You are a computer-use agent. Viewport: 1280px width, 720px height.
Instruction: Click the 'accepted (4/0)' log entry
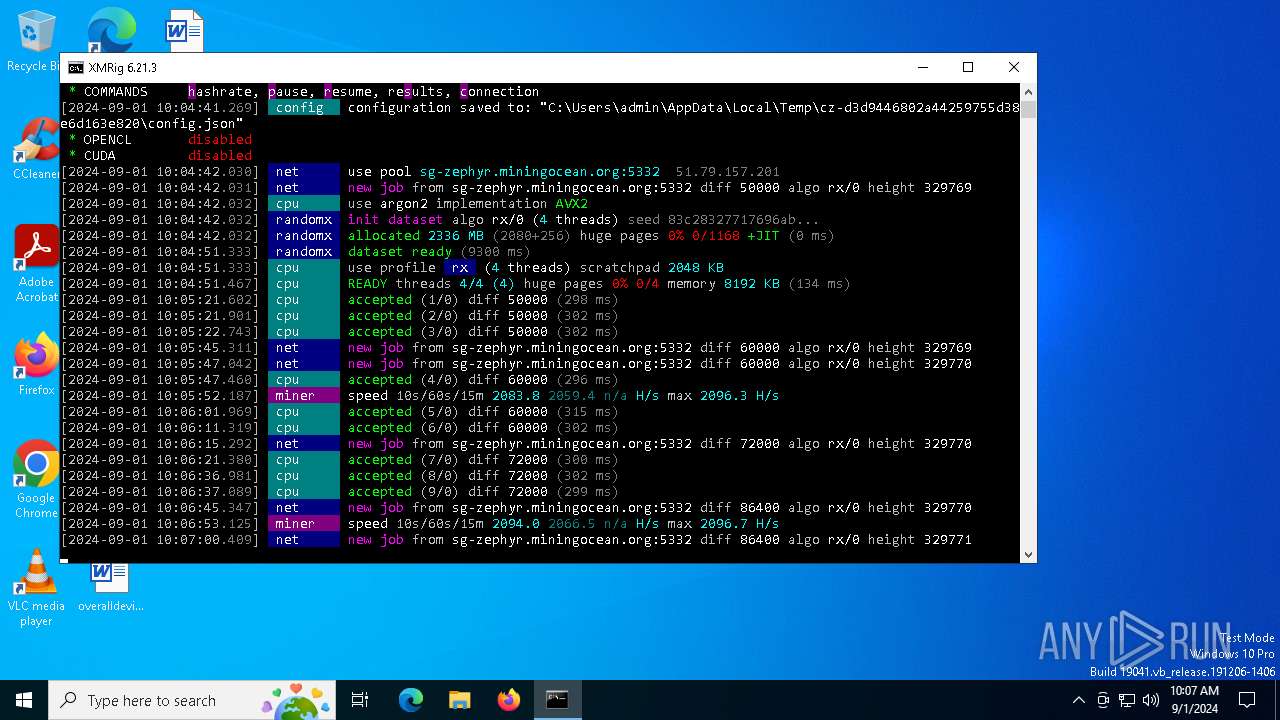[403, 380]
